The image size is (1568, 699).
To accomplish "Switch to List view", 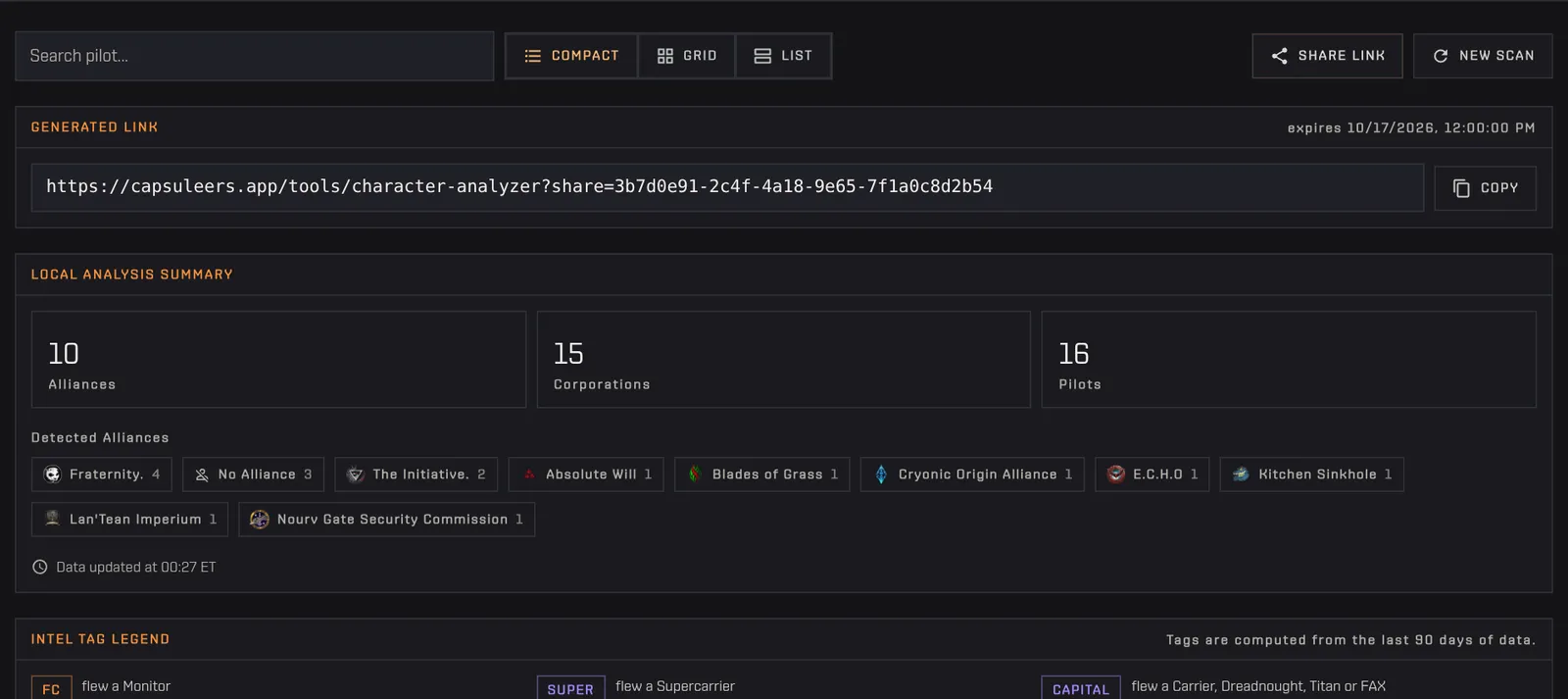I will point(783,56).
